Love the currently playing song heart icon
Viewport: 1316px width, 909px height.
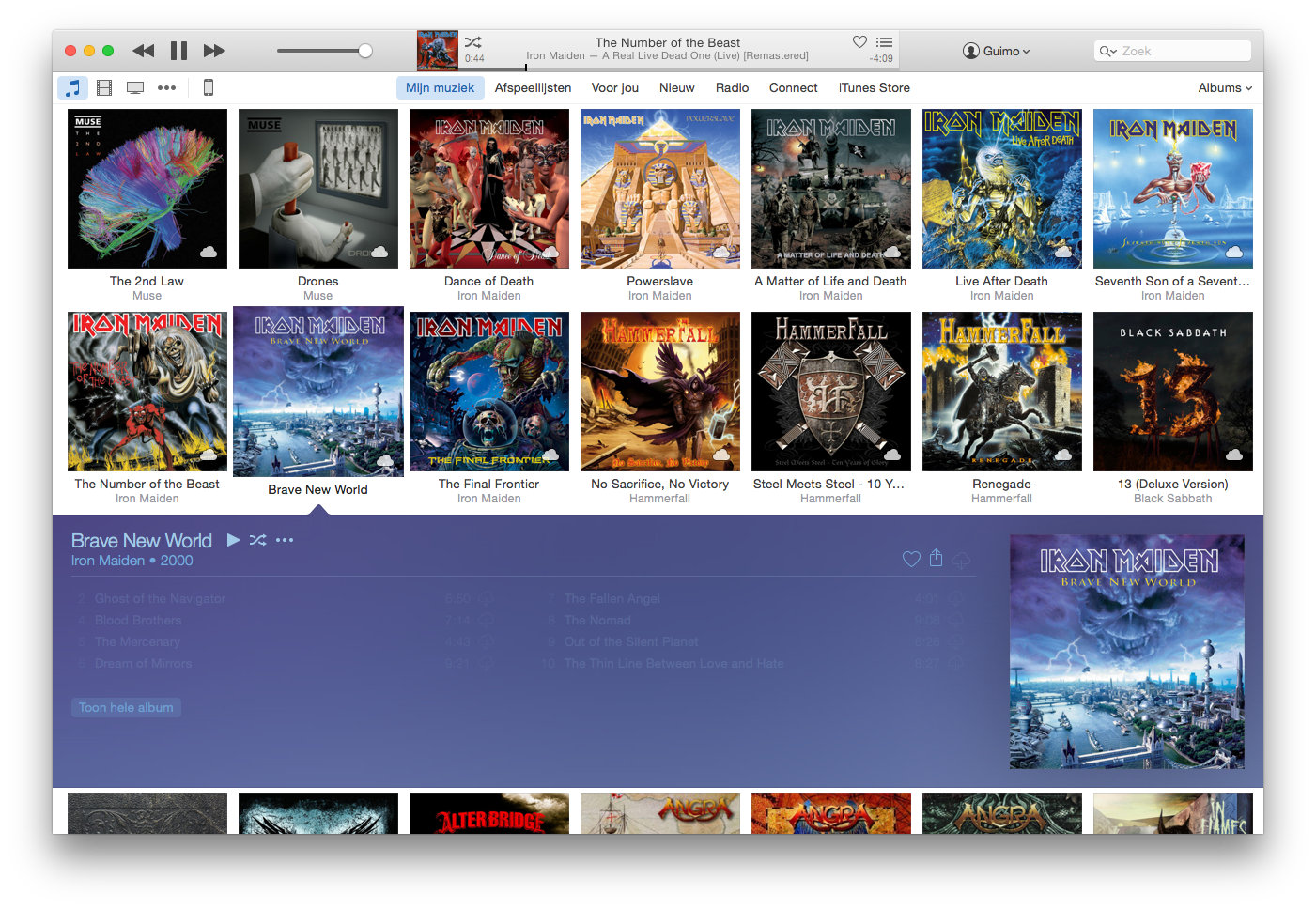point(859,41)
